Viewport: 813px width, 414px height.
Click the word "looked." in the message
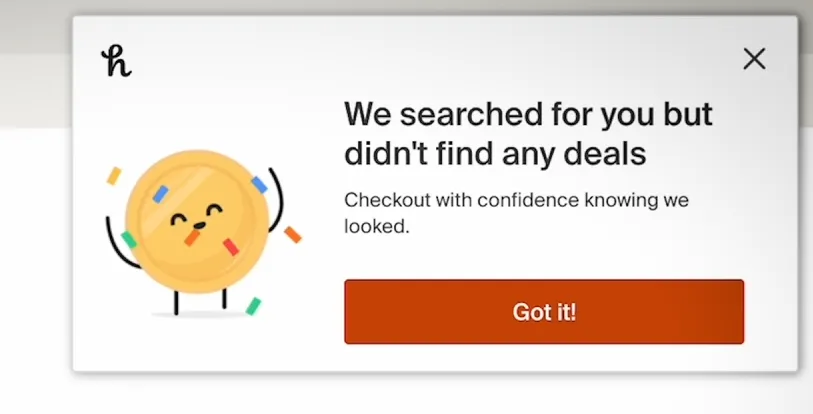(x=377, y=226)
